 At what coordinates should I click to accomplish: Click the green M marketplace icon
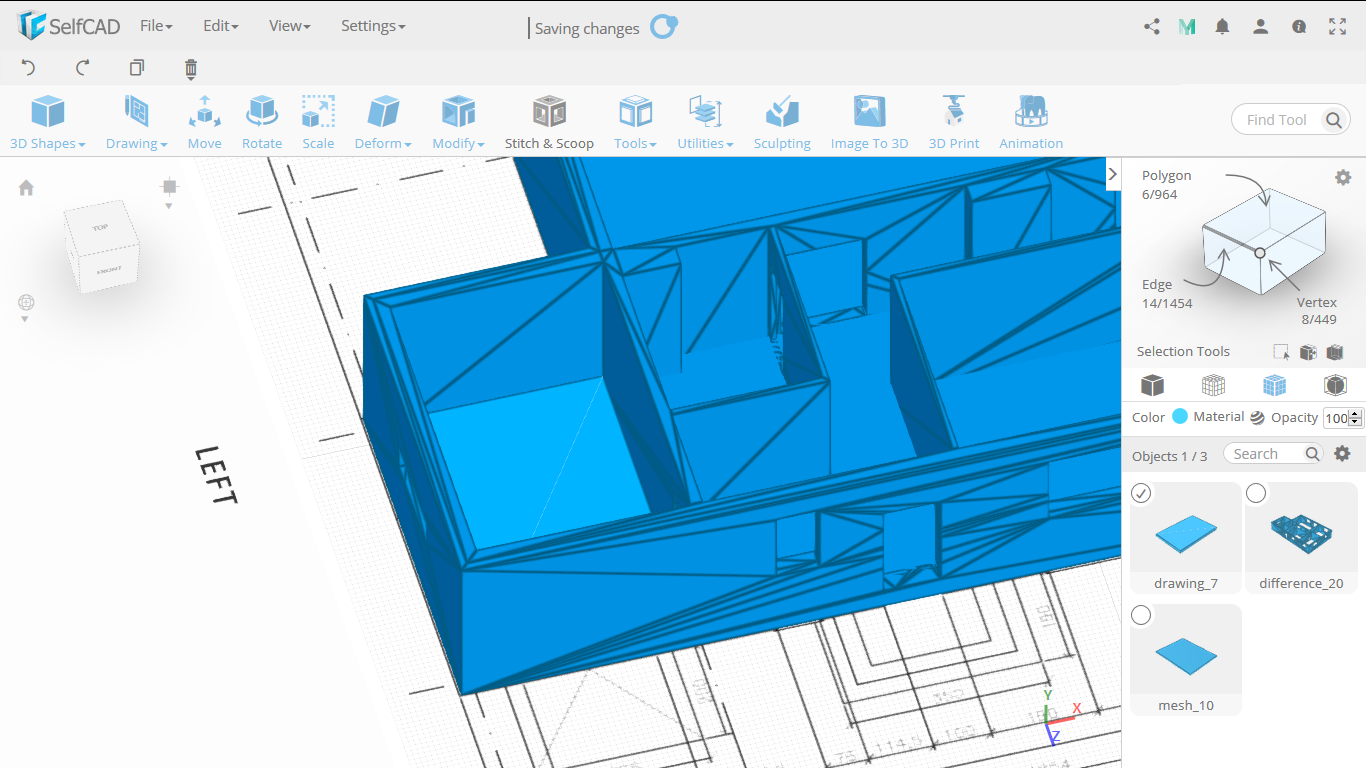tap(1187, 27)
